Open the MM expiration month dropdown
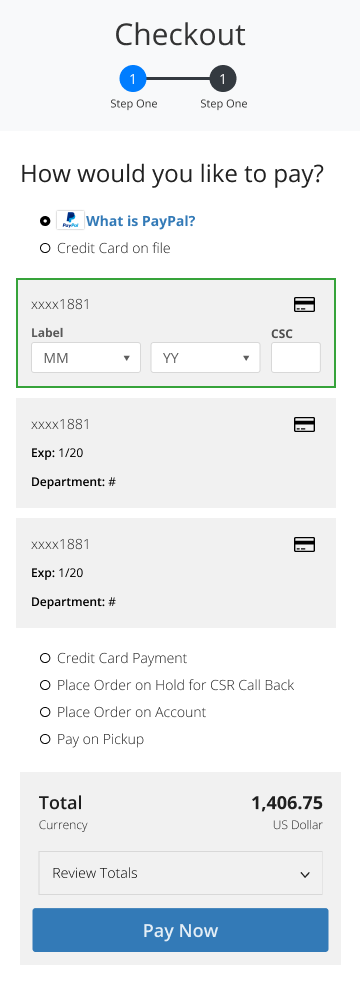Viewport: 360px width, 990px height. (86, 358)
